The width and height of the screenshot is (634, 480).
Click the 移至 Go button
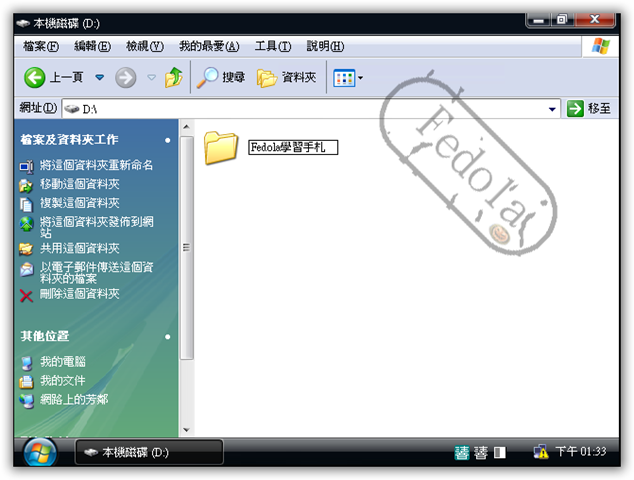coord(589,108)
